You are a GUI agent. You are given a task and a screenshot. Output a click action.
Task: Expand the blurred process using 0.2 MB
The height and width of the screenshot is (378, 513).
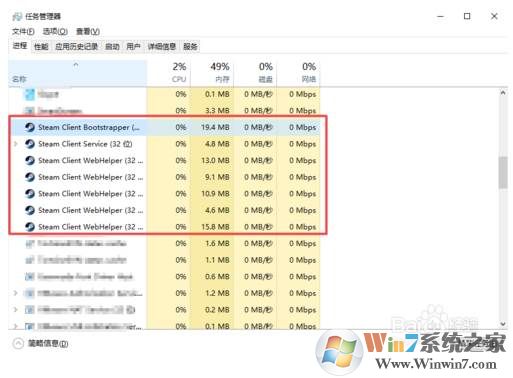16,310
